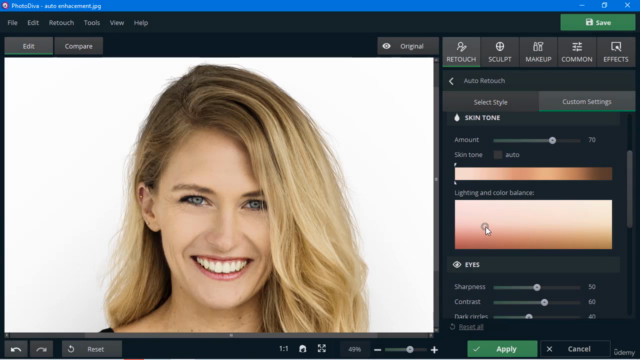Click the fit-to-screen icon
The height and width of the screenshot is (360, 640).
pos(322,349)
